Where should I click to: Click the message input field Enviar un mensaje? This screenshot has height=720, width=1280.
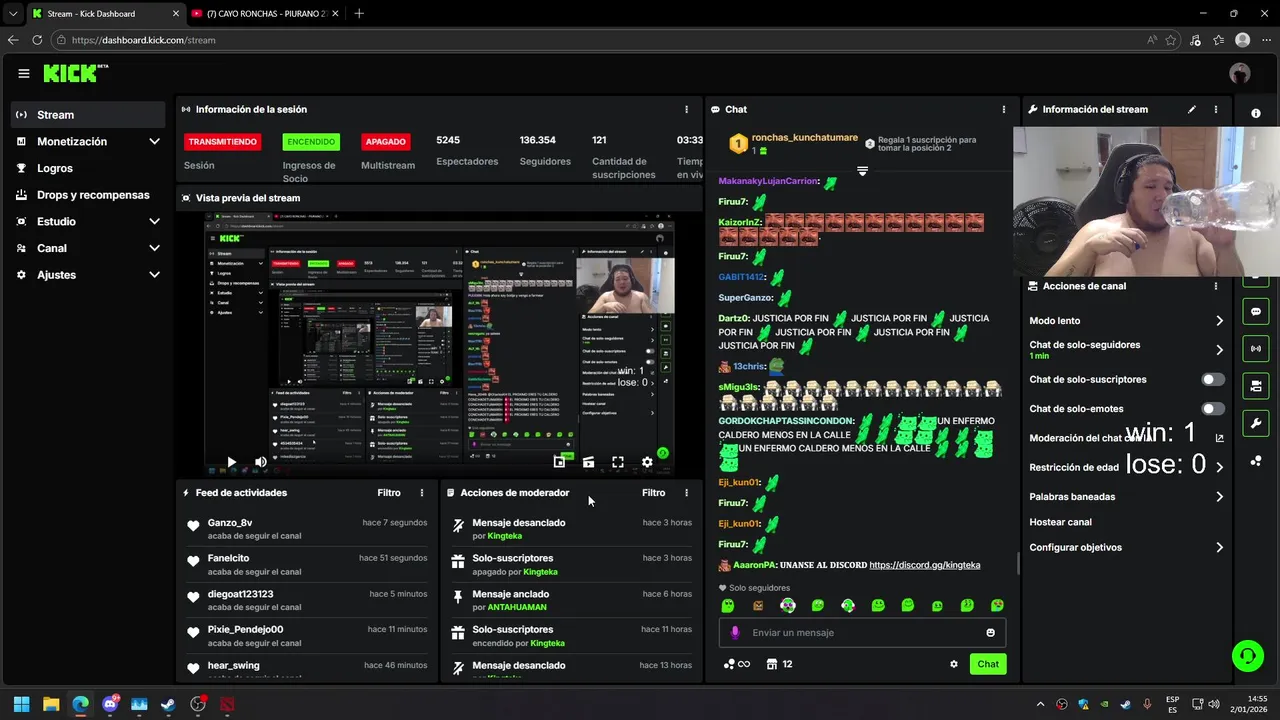pos(862,632)
